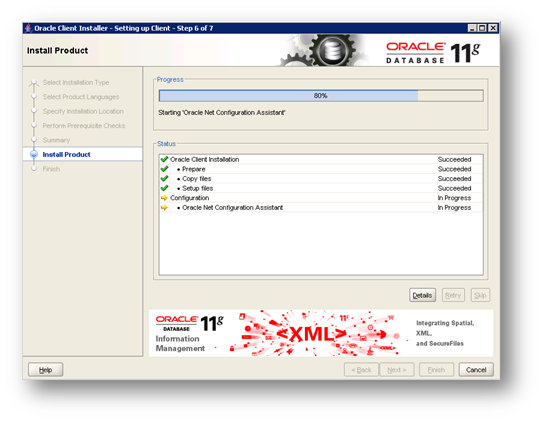Click the Details button
This screenshot has width=543, height=422.
[422, 295]
